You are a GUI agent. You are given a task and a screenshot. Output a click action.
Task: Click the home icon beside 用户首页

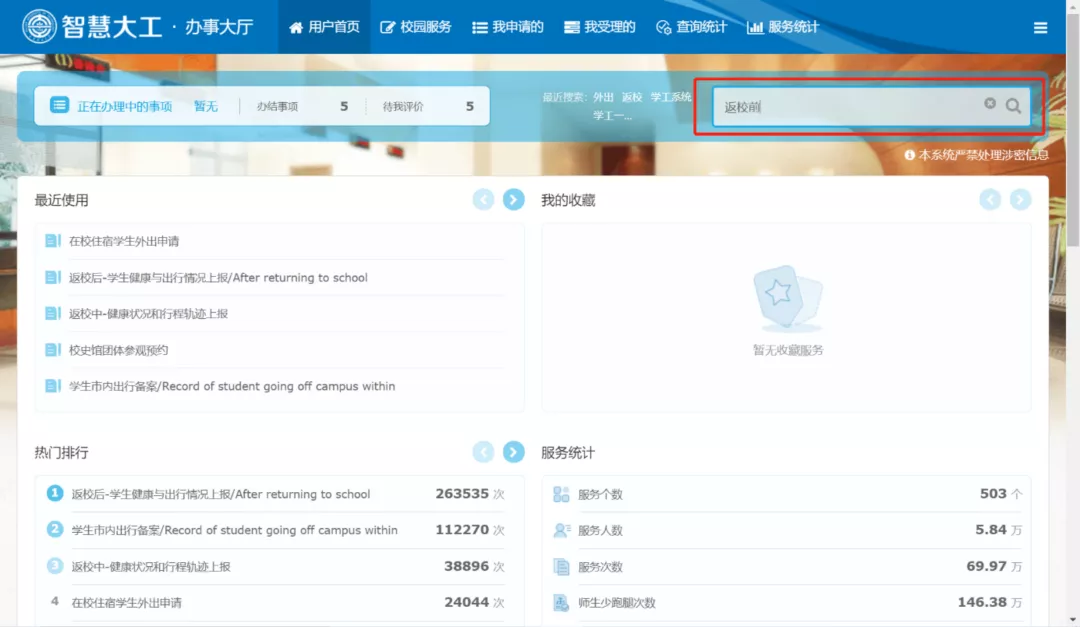(x=296, y=27)
